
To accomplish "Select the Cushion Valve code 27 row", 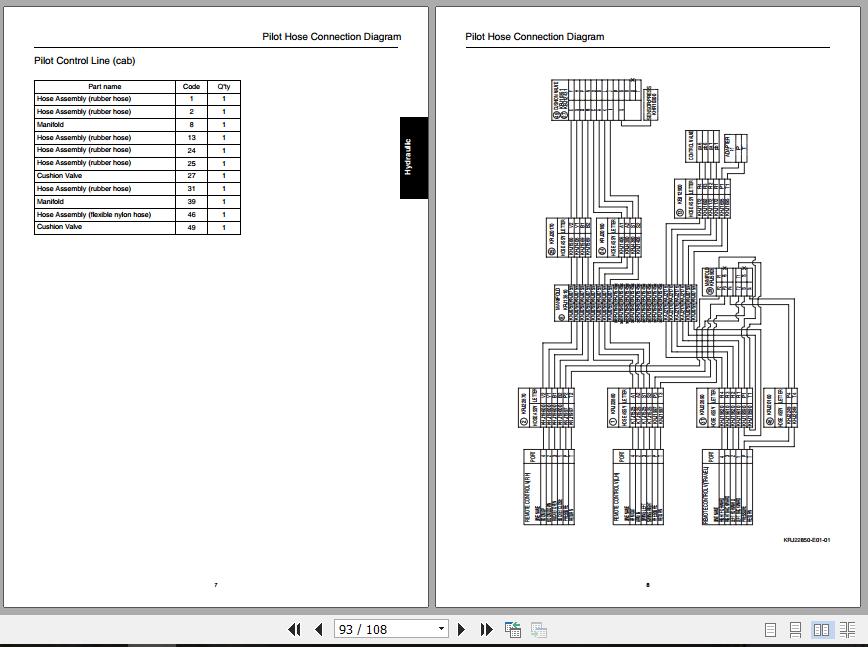I will [x=137, y=176].
